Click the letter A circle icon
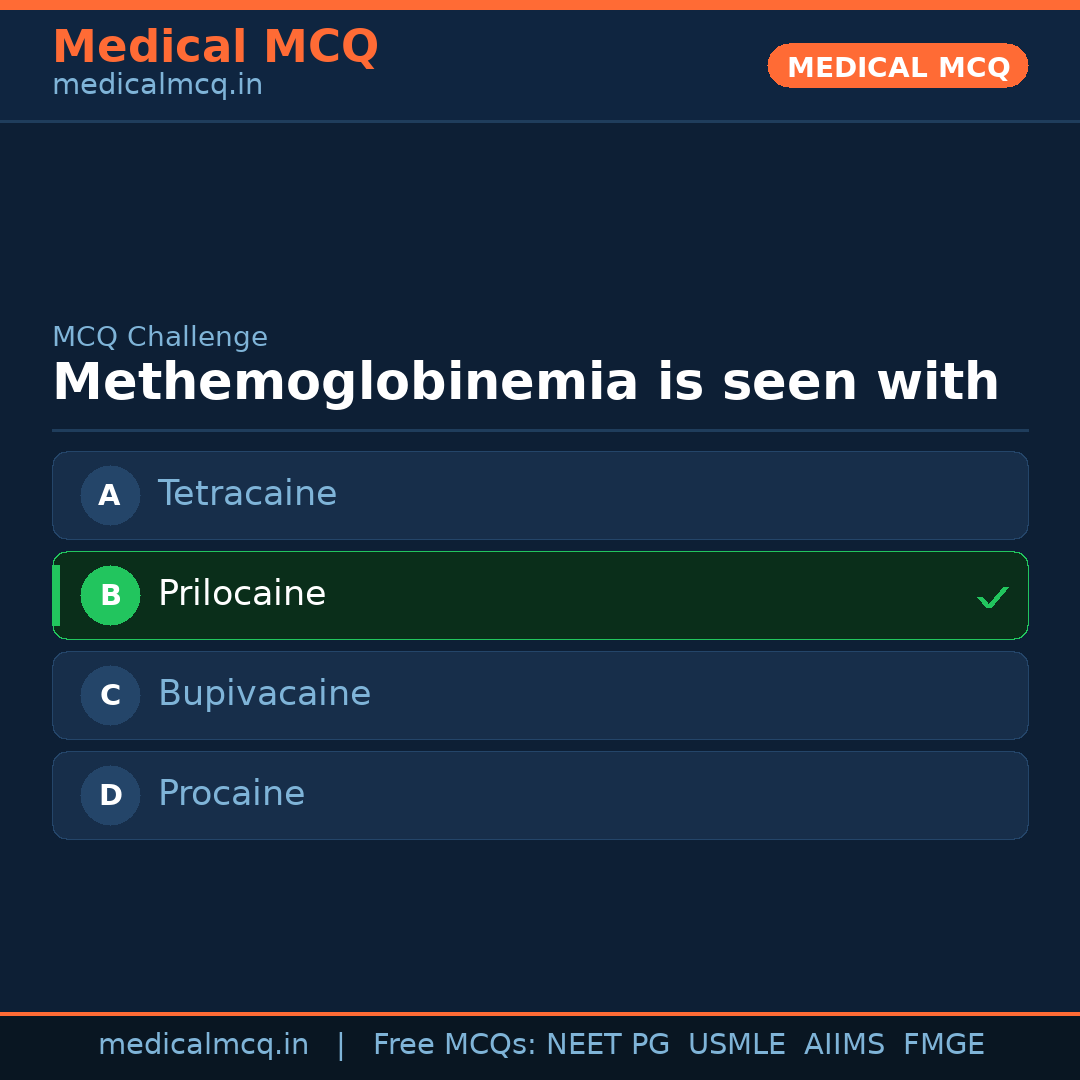The image size is (1080, 1080). [x=110, y=495]
